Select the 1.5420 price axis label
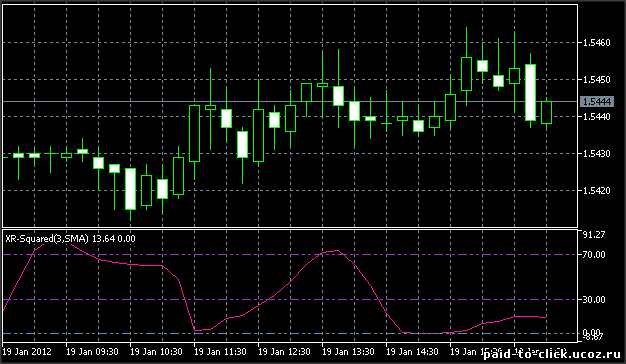The height and width of the screenshot is (364, 626). [596, 191]
